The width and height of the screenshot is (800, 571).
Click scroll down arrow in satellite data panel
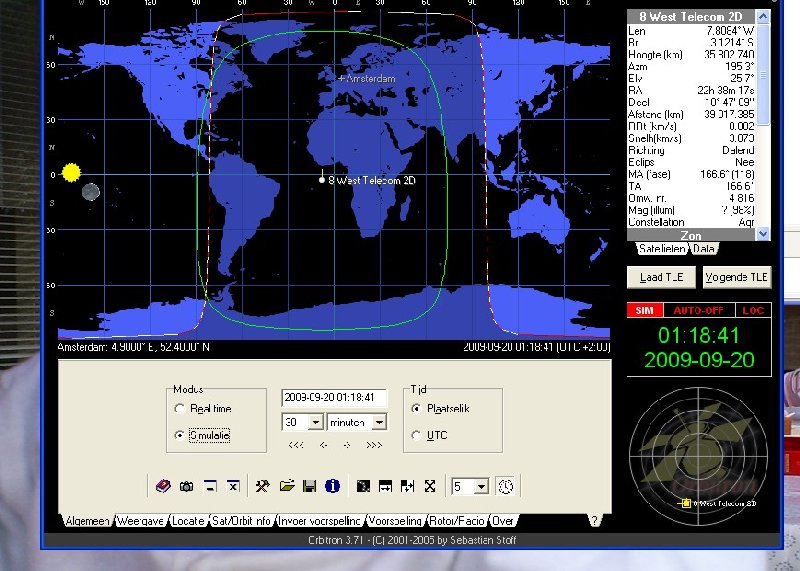[763, 234]
